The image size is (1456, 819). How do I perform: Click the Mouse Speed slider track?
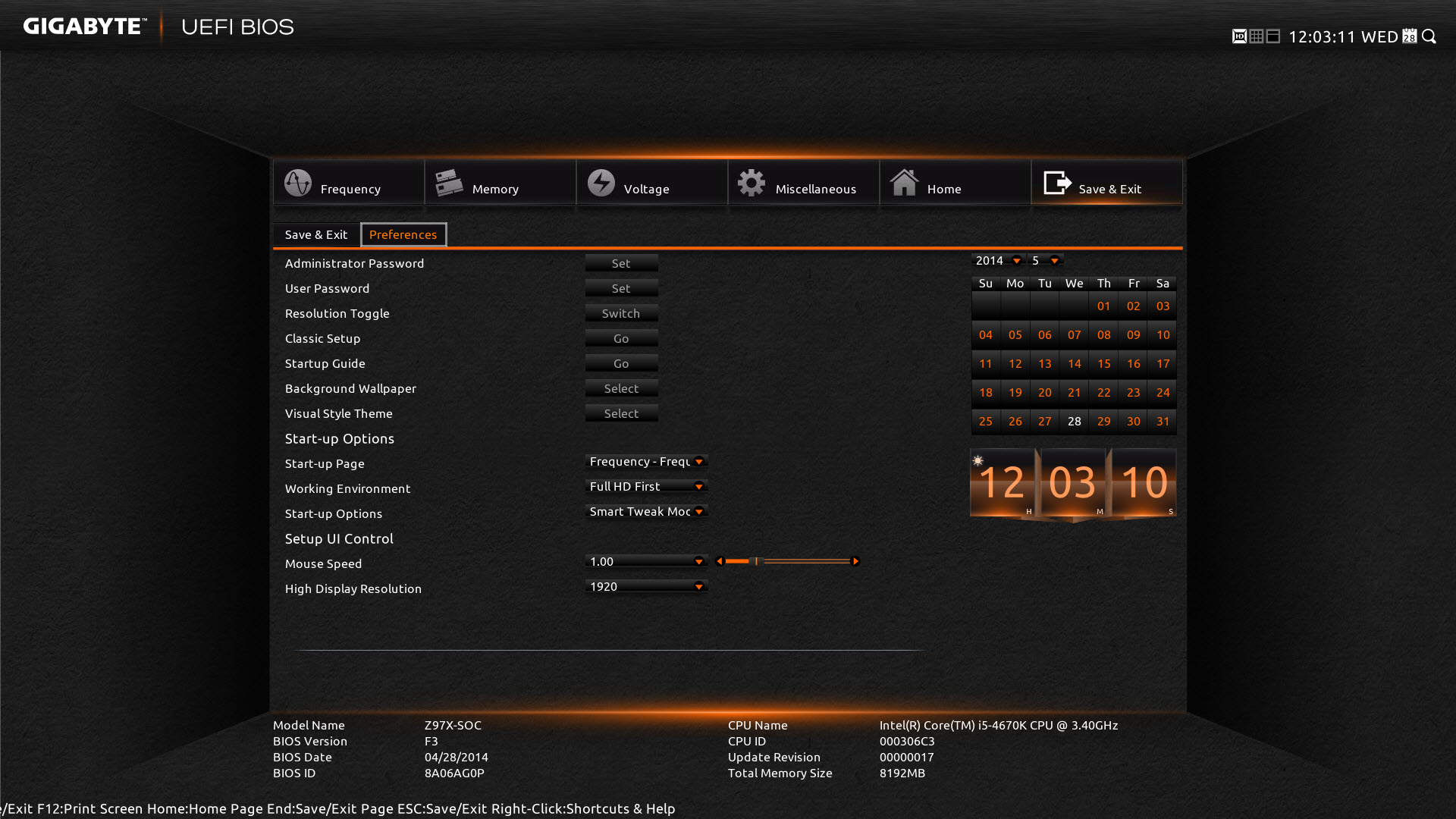pos(788,562)
